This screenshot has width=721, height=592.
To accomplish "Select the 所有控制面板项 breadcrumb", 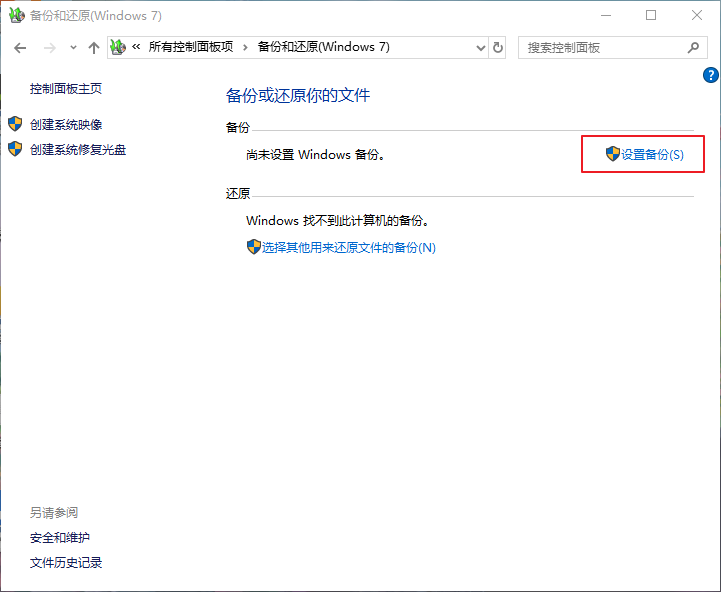I will click(190, 47).
